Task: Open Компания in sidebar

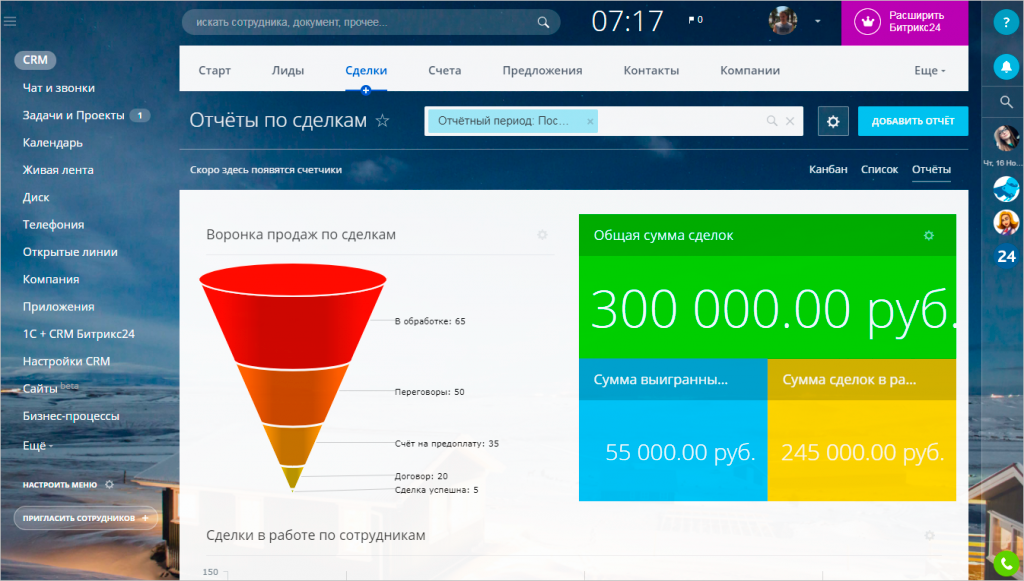Action: coord(51,279)
